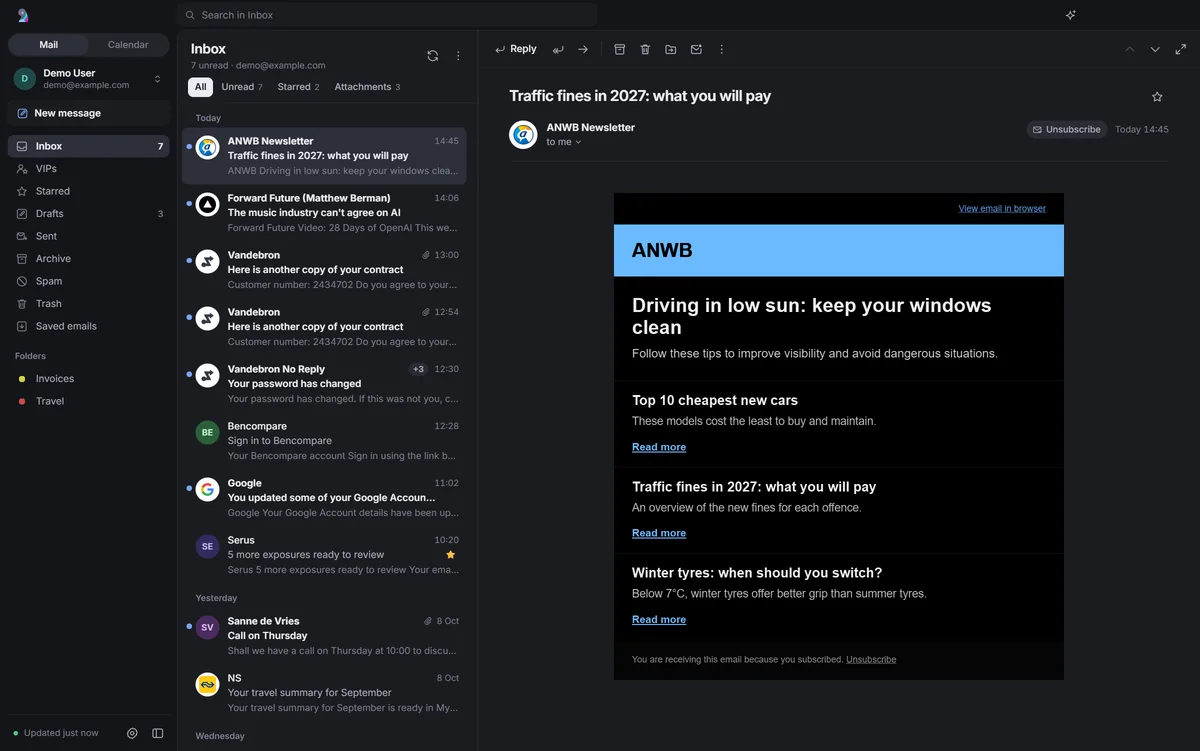Archive the open email via toolbar icon
The image size is (1200, 751).
point(619,49)
